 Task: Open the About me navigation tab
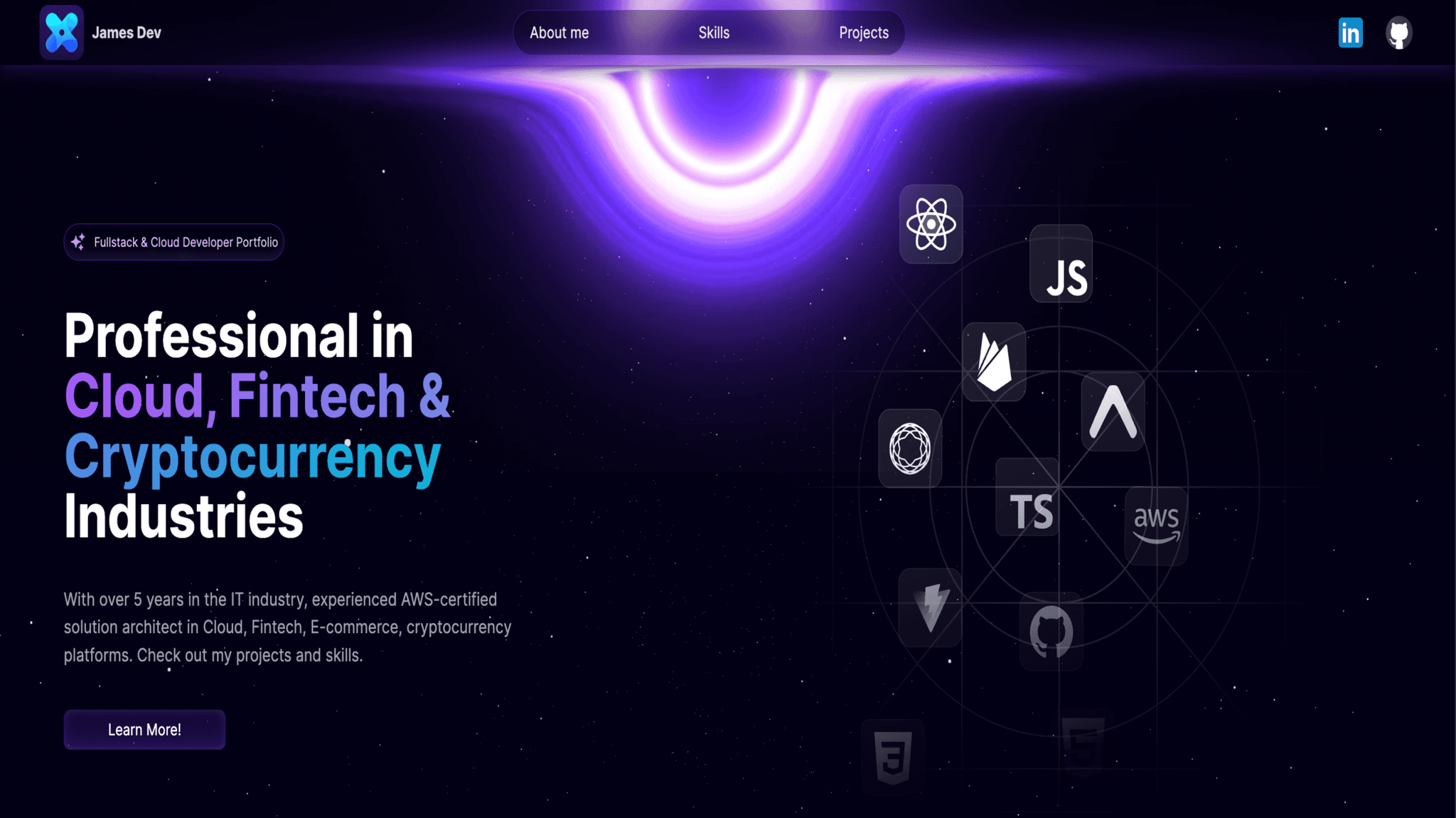point(559,33)
